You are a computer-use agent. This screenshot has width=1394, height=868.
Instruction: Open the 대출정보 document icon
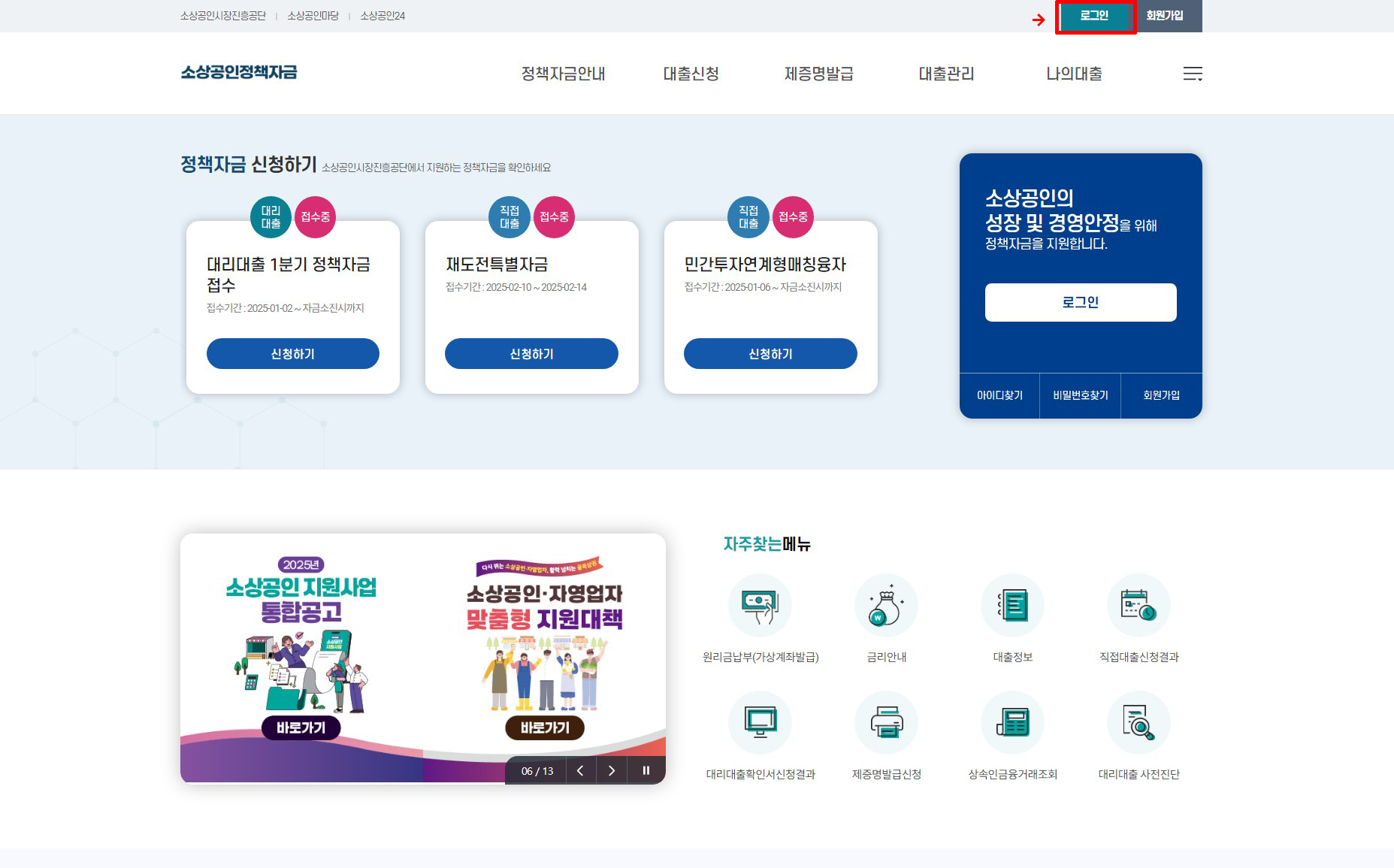coord(1013,606)
